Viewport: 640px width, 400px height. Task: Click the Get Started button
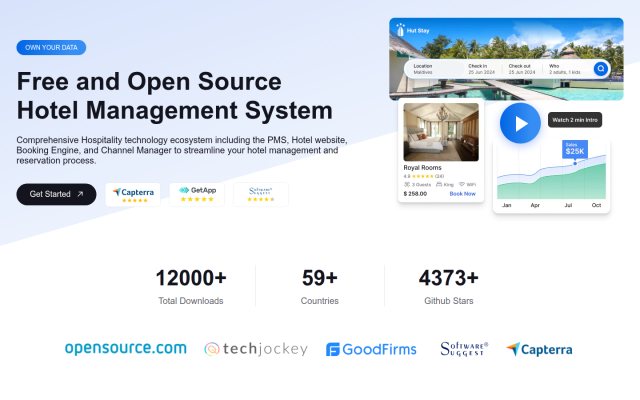click(56, 194)
